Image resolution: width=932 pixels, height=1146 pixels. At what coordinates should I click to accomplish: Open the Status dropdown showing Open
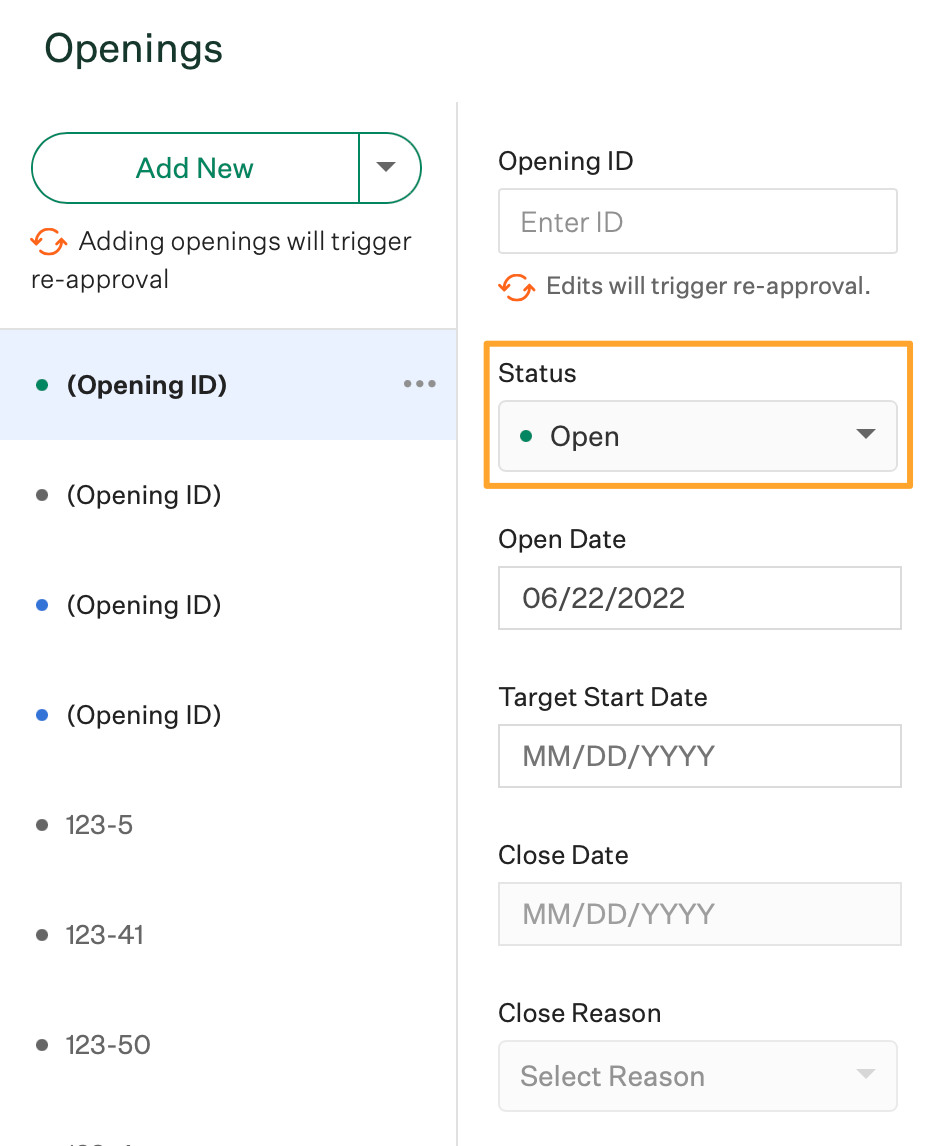(697, 436)
